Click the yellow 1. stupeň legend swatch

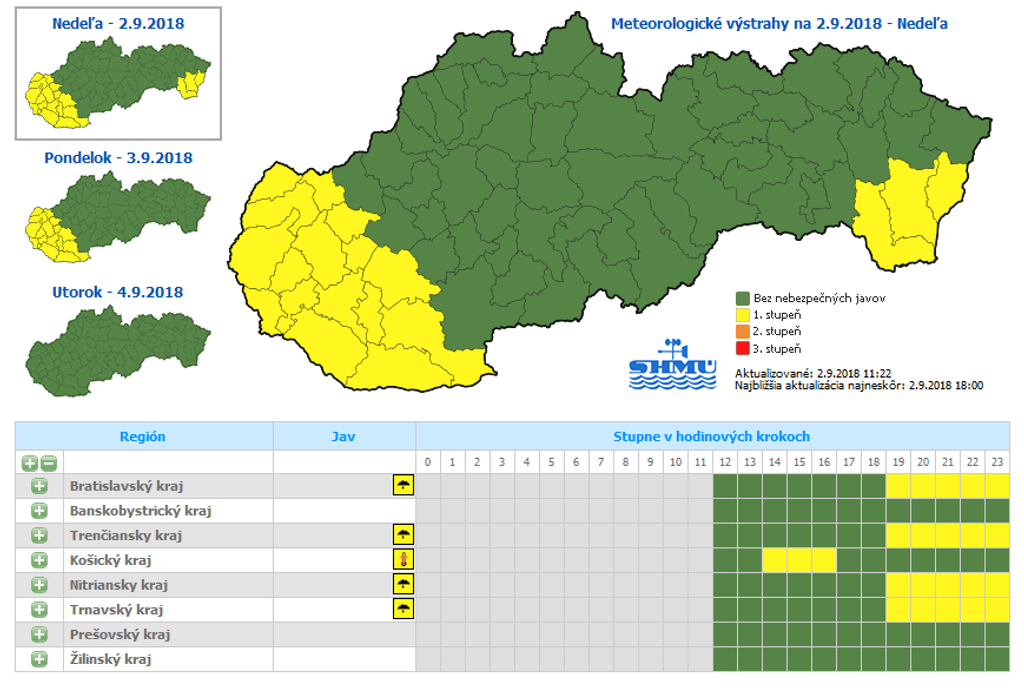(x=742, y=315)
